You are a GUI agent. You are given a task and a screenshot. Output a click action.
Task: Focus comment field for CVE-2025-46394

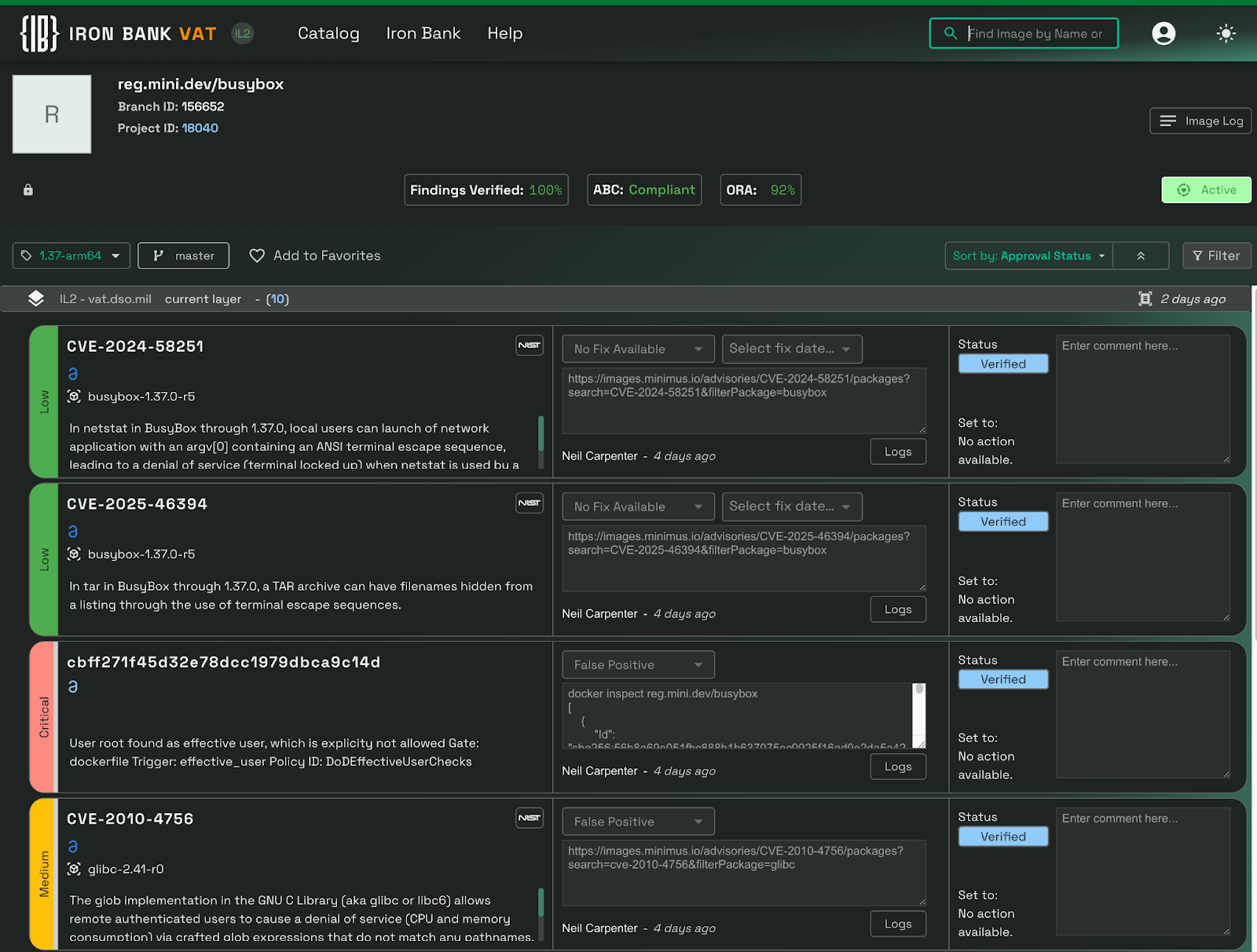click(x=1143, y=557)
